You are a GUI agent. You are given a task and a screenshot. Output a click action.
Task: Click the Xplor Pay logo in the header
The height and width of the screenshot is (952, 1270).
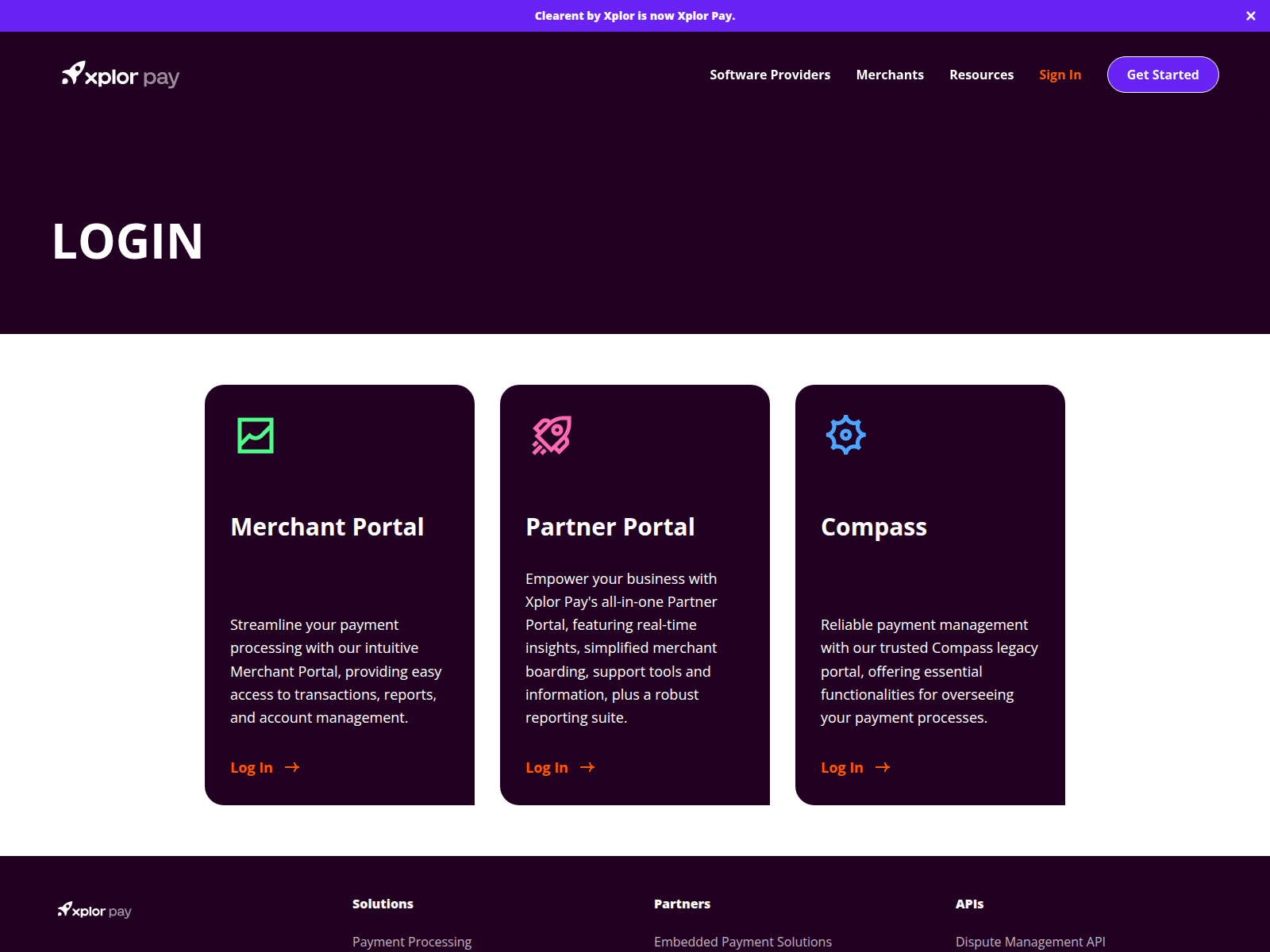point(119,75)
